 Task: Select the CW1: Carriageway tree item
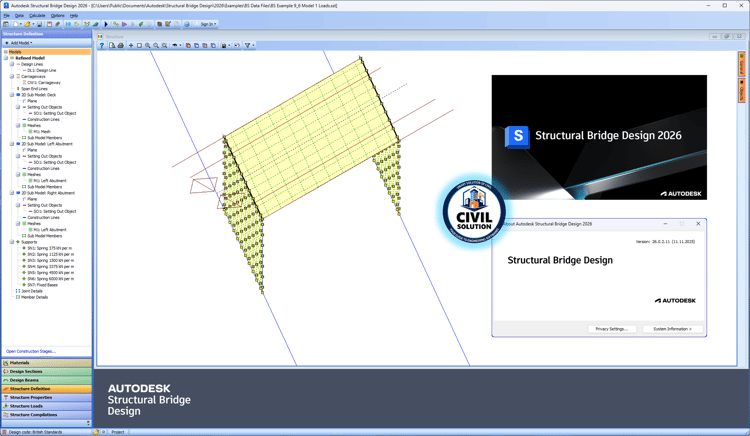[44, 83]
